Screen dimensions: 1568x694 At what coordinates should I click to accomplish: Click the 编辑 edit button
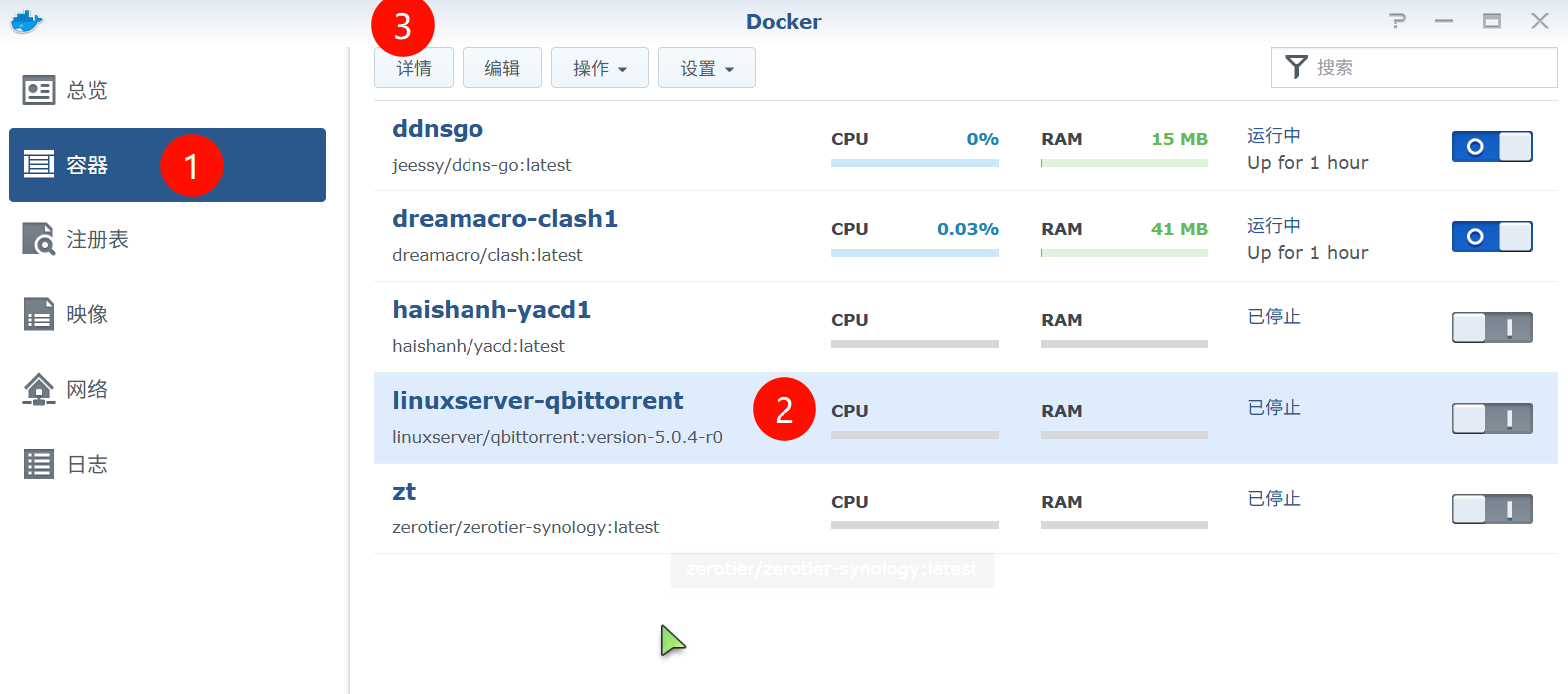pos(502,68)
